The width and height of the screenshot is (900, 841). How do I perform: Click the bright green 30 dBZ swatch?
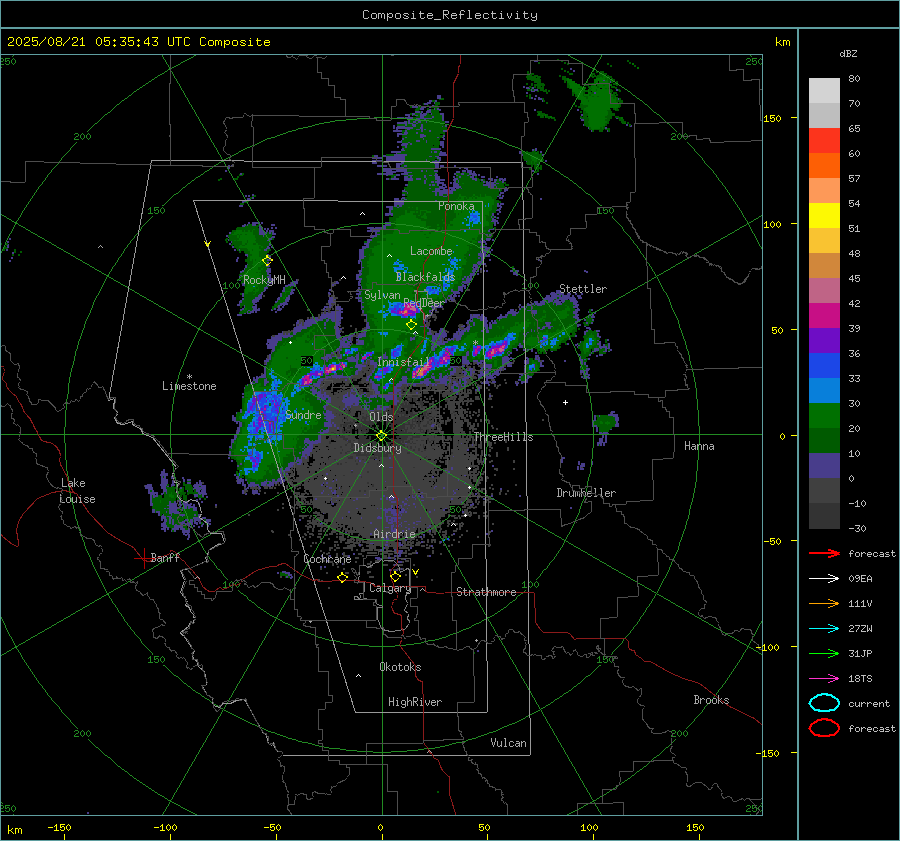(824, 416)
